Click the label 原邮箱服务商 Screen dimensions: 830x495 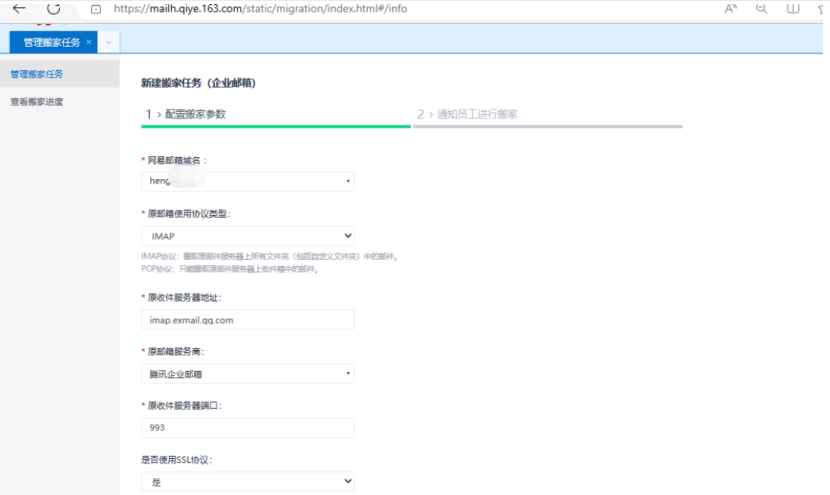coord(175,352)
